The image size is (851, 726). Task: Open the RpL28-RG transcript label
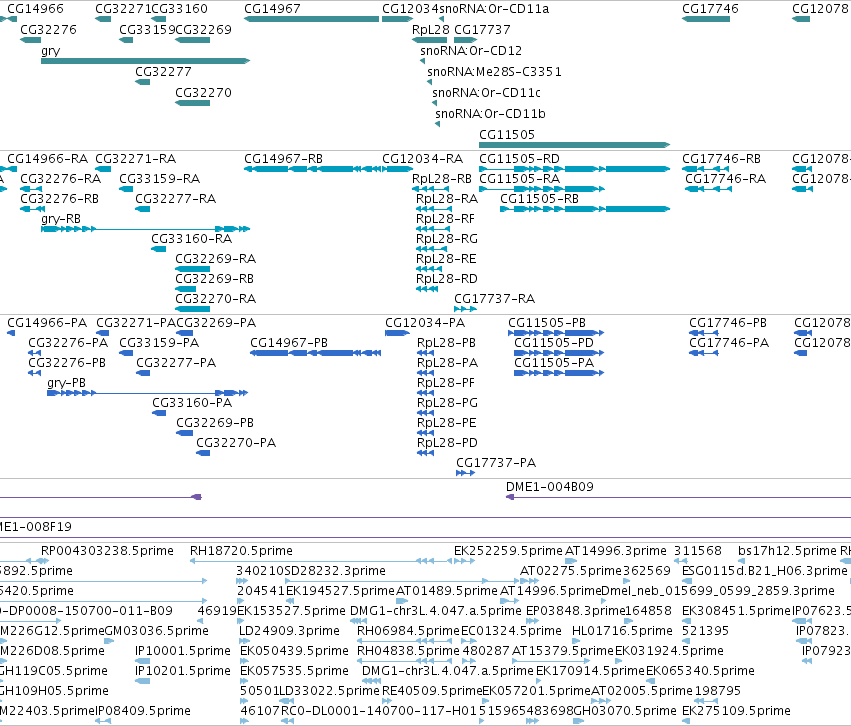pyautogui.click(x=447, y=239)
